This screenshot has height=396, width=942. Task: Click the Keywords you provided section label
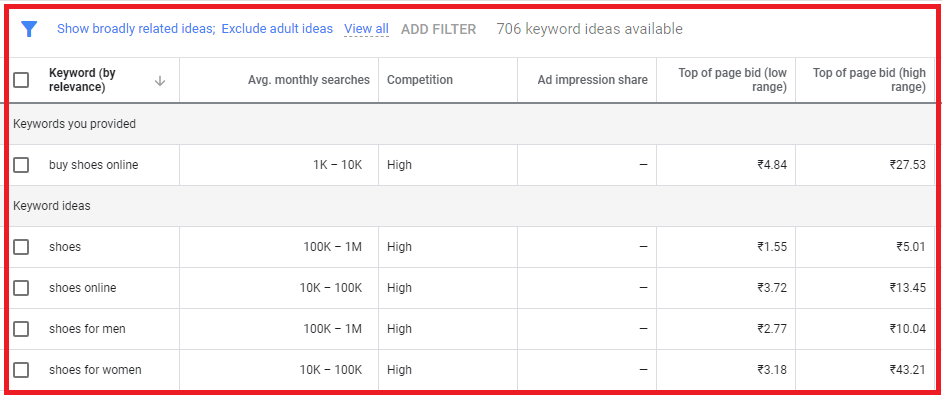[x=74, y=124]
